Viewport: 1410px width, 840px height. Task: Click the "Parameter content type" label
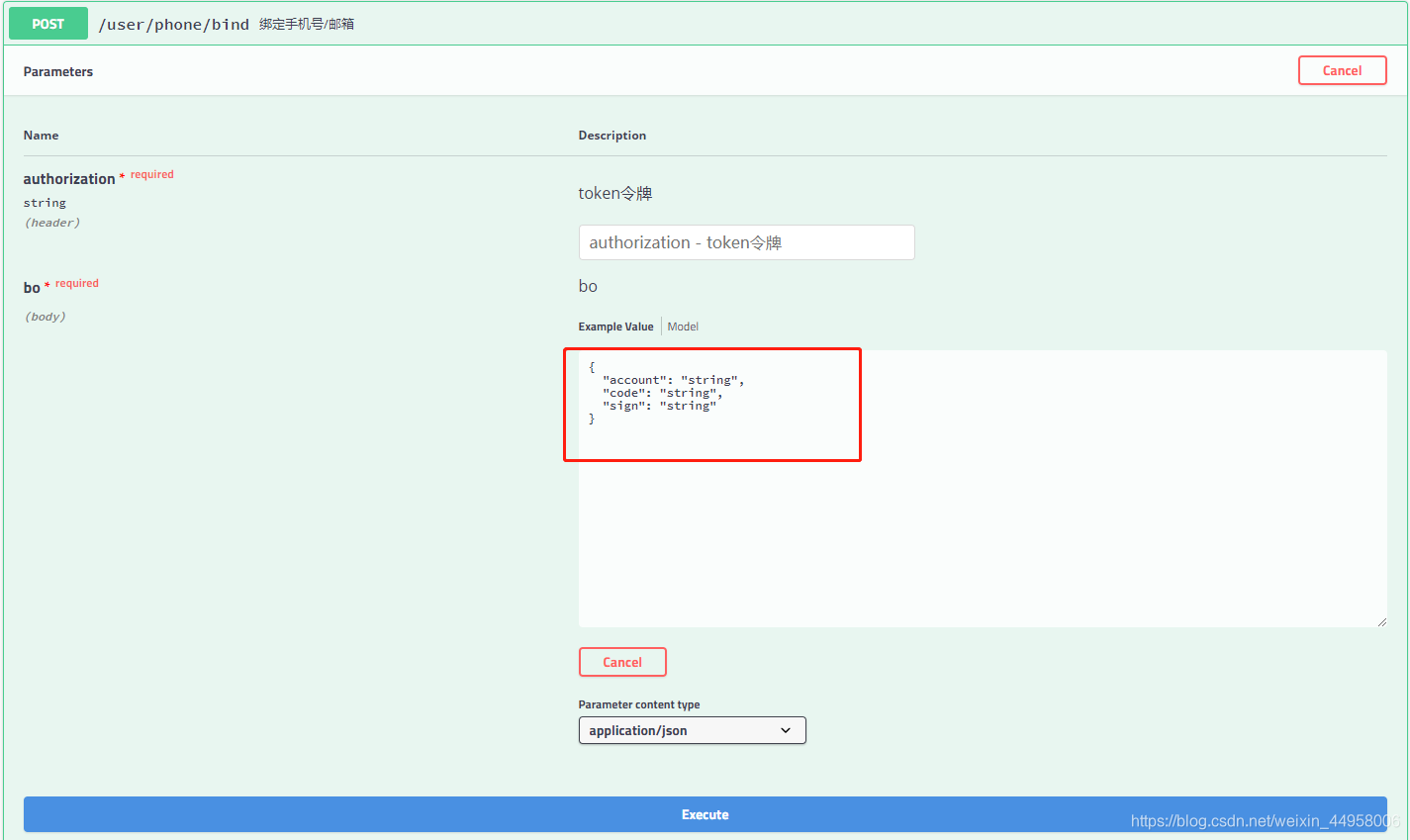point(639,704)
